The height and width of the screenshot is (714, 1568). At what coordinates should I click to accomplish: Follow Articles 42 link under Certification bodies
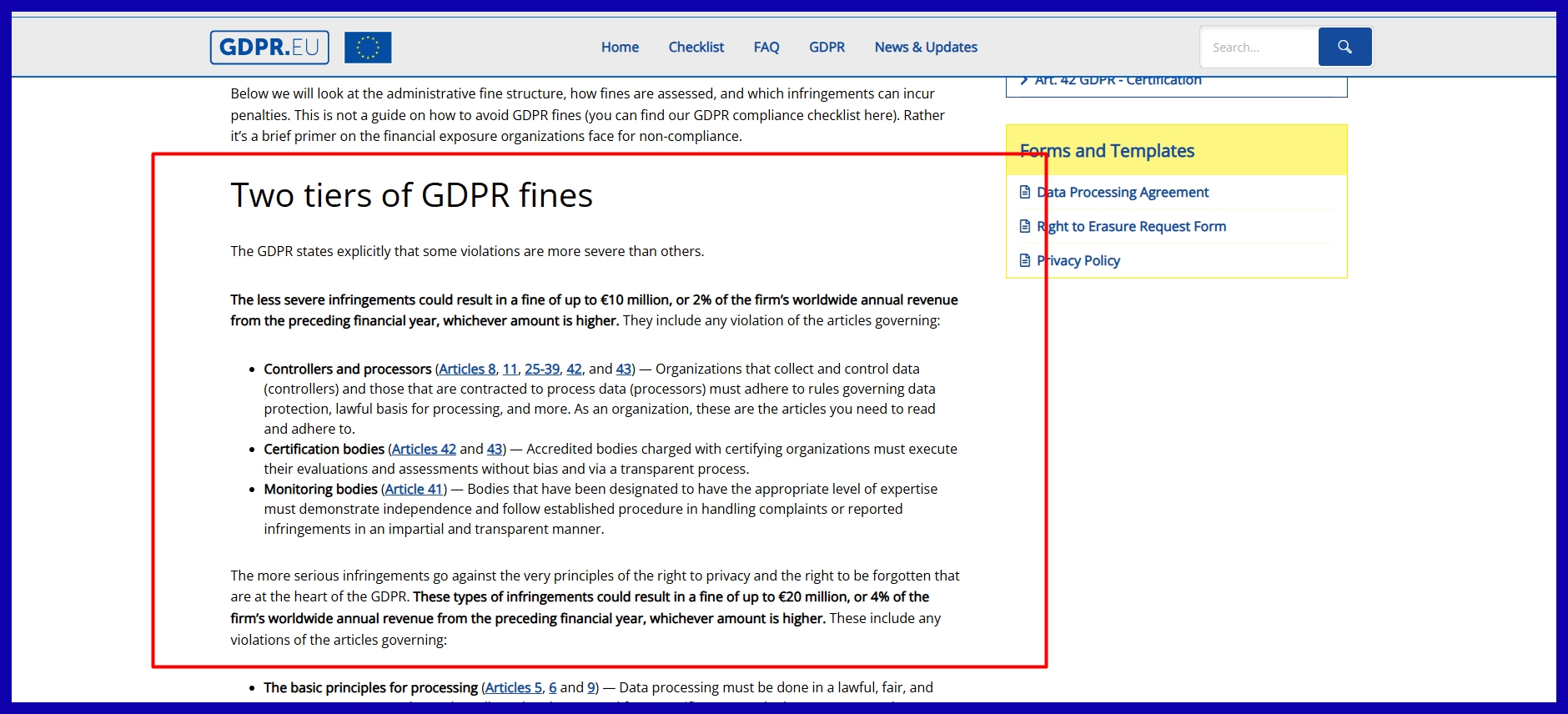424,449
